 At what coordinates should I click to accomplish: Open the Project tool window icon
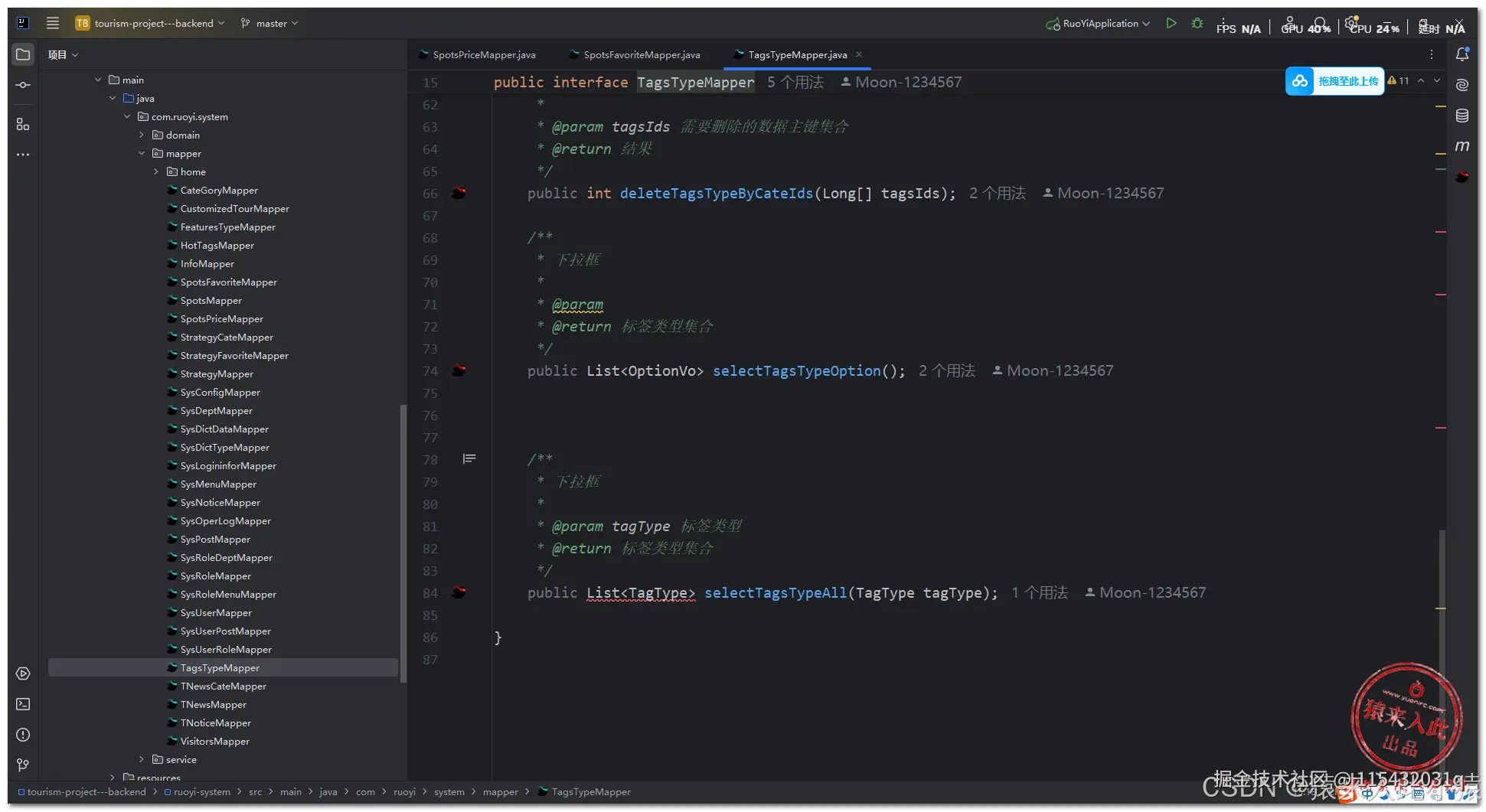pyautogui.click(x=23, y=54)
